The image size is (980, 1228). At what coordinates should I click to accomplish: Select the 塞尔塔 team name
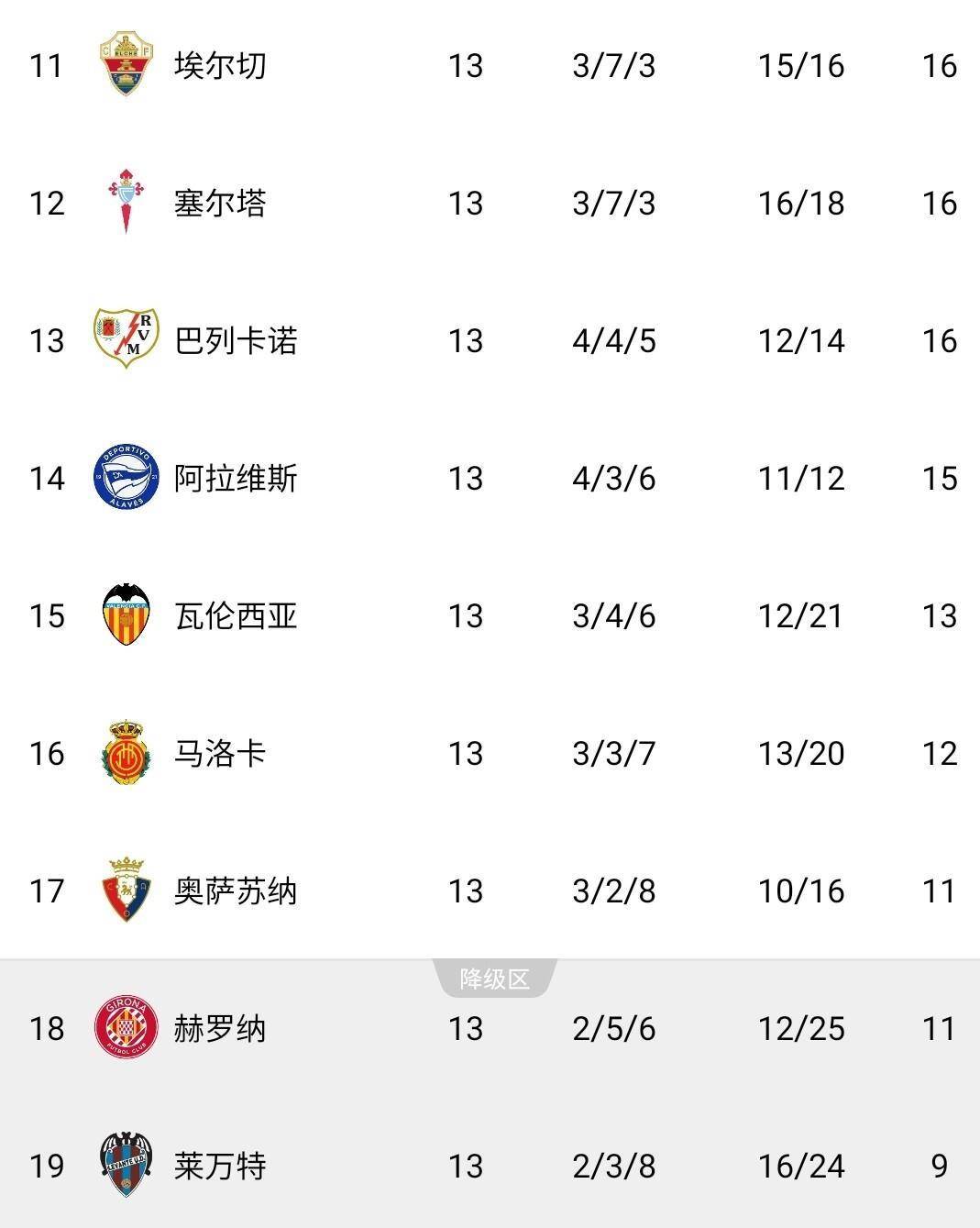point(220,204)
